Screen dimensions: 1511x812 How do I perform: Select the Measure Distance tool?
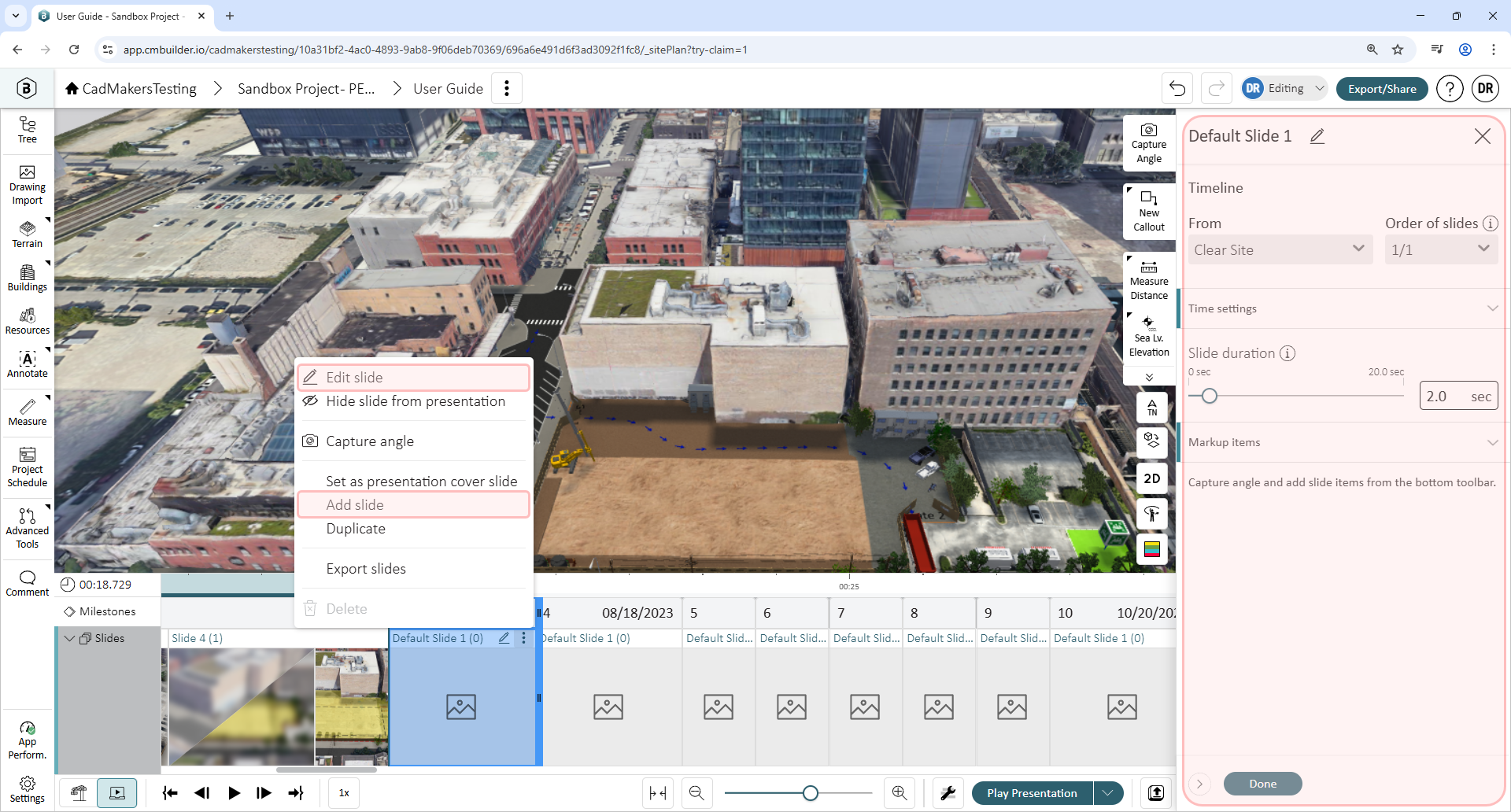point(1149,280)
